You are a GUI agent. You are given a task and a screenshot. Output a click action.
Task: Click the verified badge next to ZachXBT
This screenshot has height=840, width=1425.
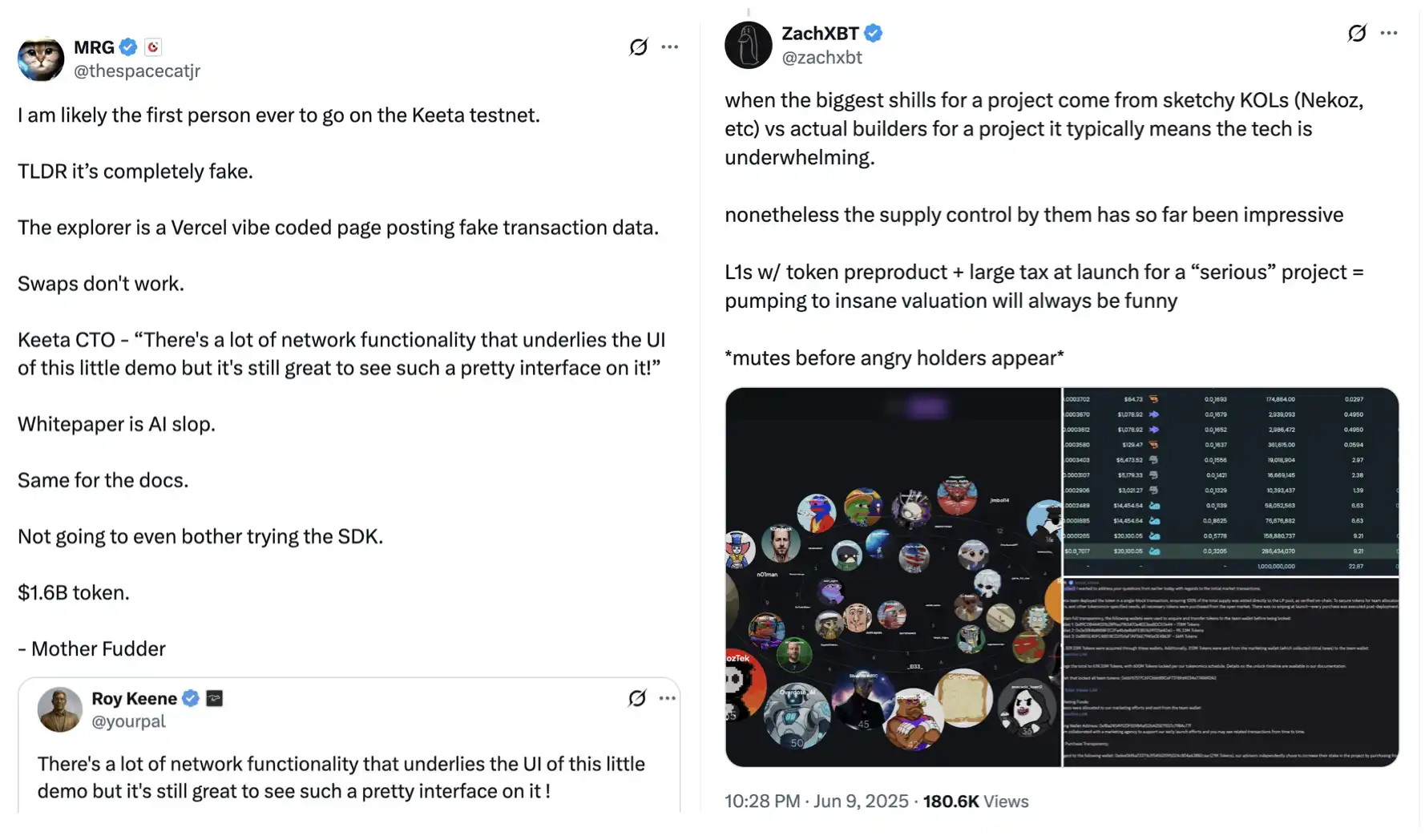874,34
